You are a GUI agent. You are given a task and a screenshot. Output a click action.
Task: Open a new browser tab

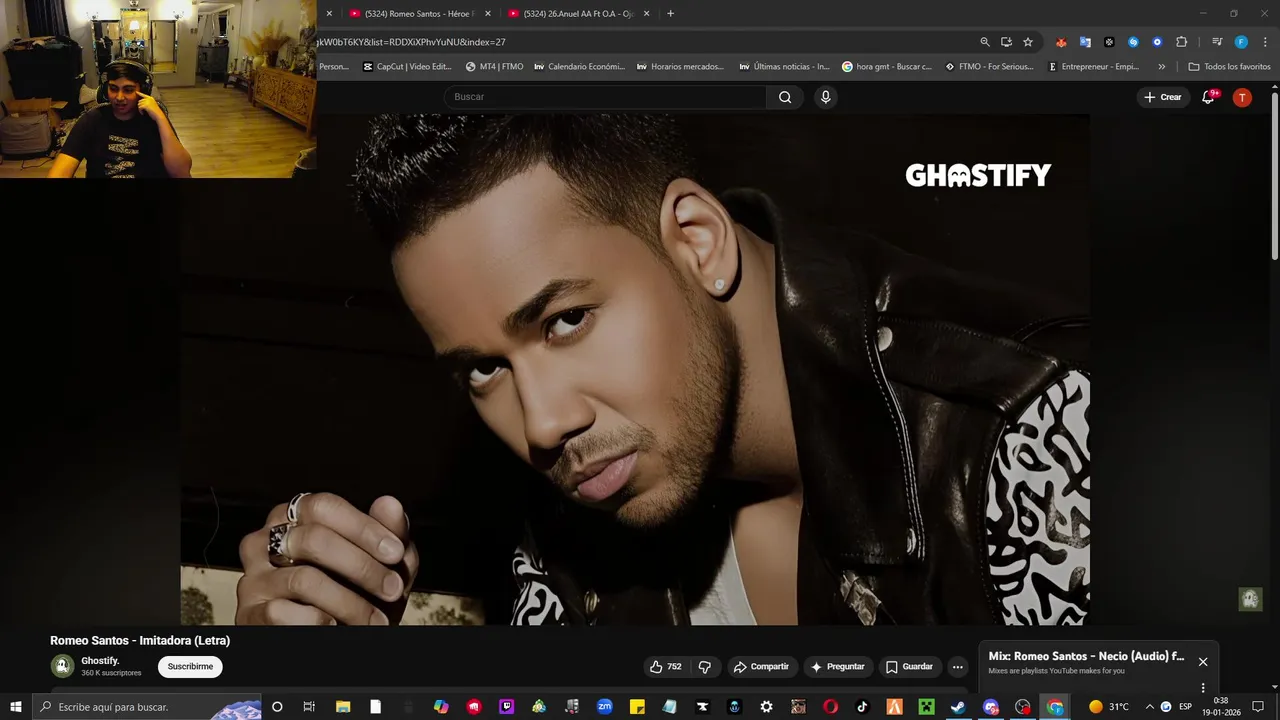(670, 13)
